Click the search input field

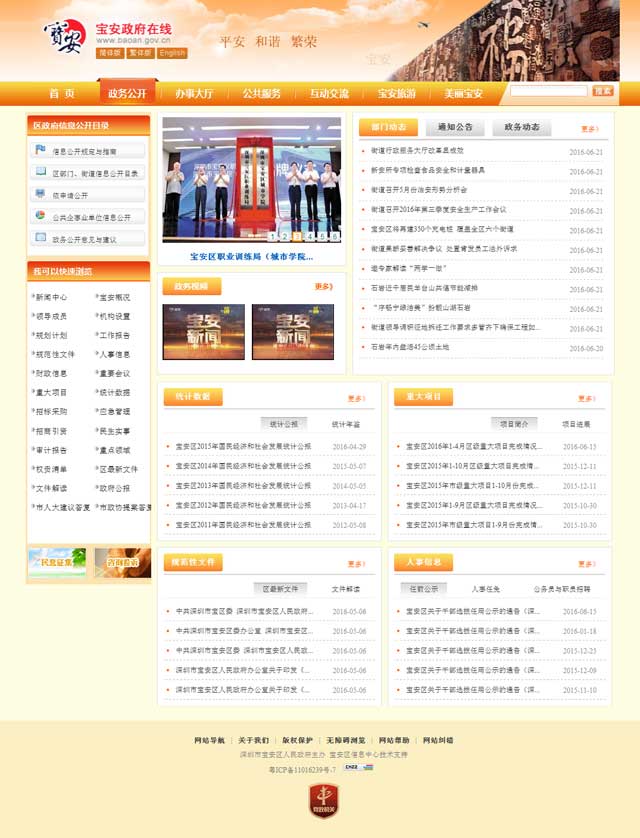548,91
